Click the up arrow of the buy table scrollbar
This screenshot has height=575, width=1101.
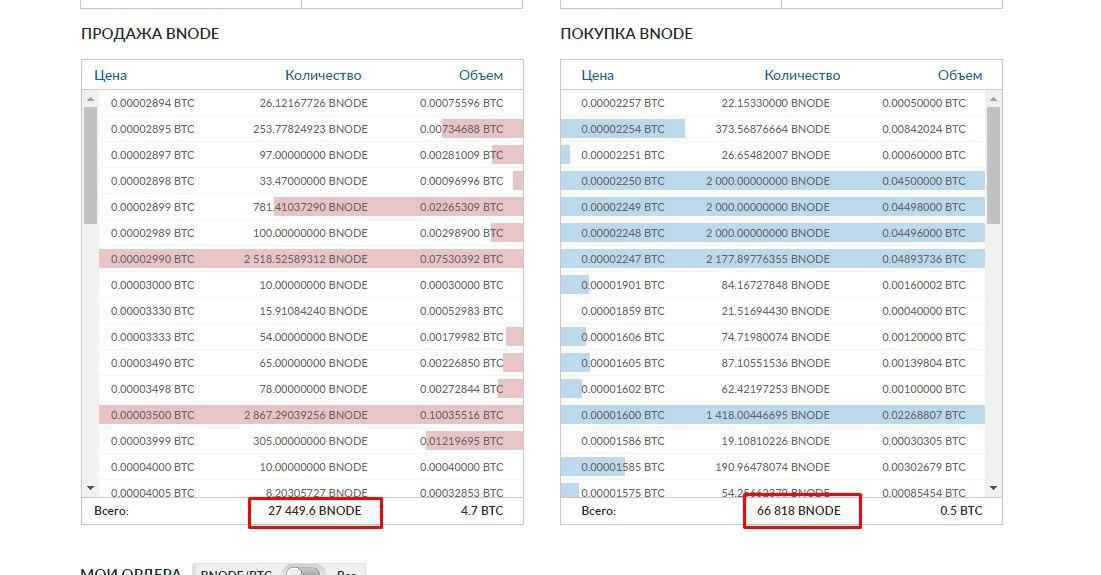[x=993, y=100]
